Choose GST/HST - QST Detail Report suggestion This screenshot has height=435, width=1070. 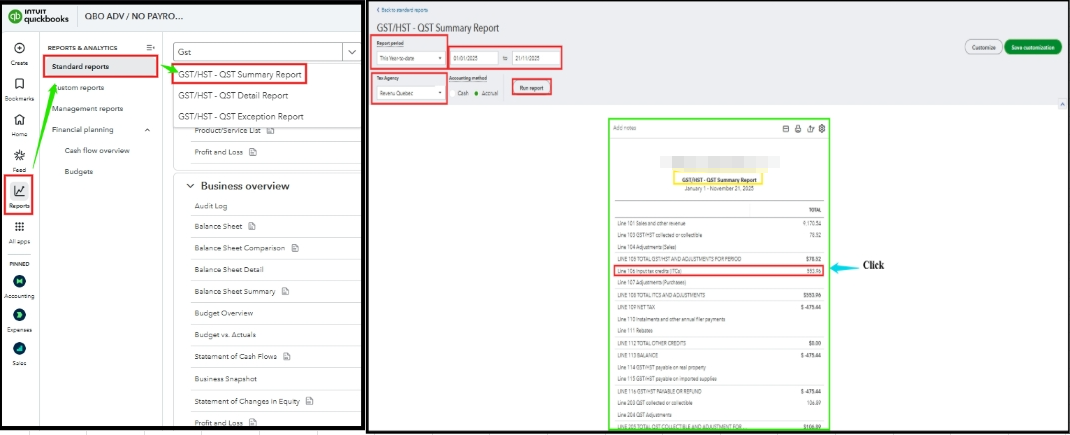233,96
